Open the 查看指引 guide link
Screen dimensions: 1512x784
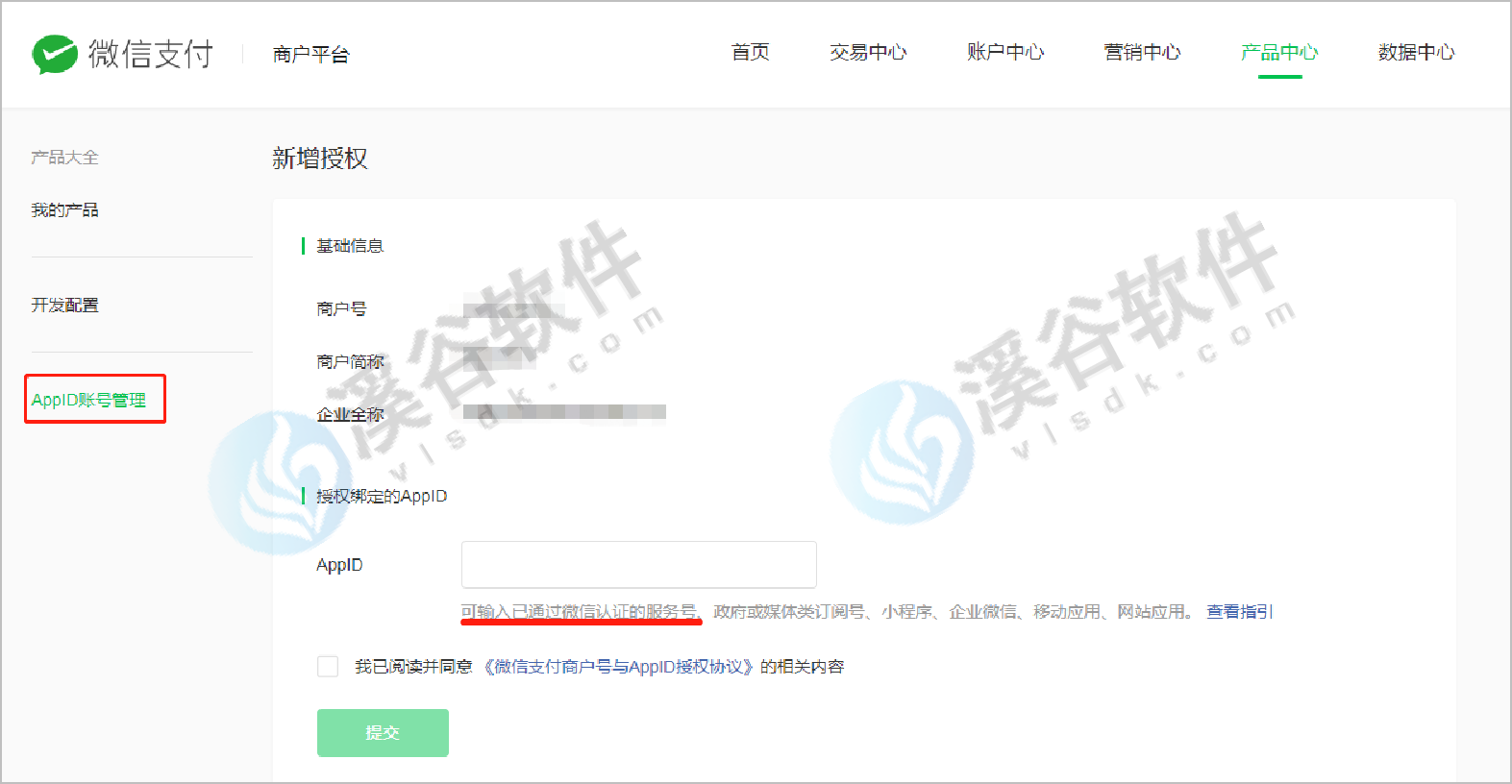(x=1239, y=612)
